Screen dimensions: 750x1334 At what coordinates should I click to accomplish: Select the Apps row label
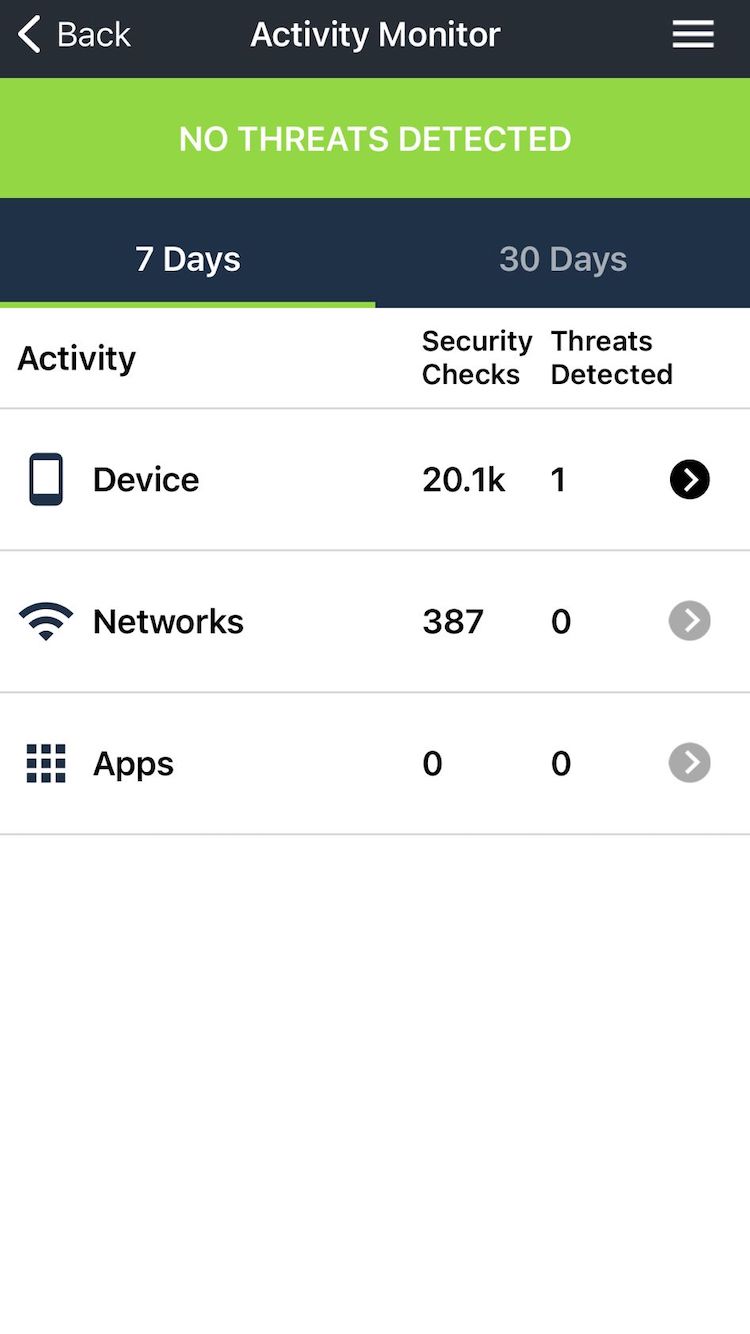pyautogui.click(x=133, y=763)
